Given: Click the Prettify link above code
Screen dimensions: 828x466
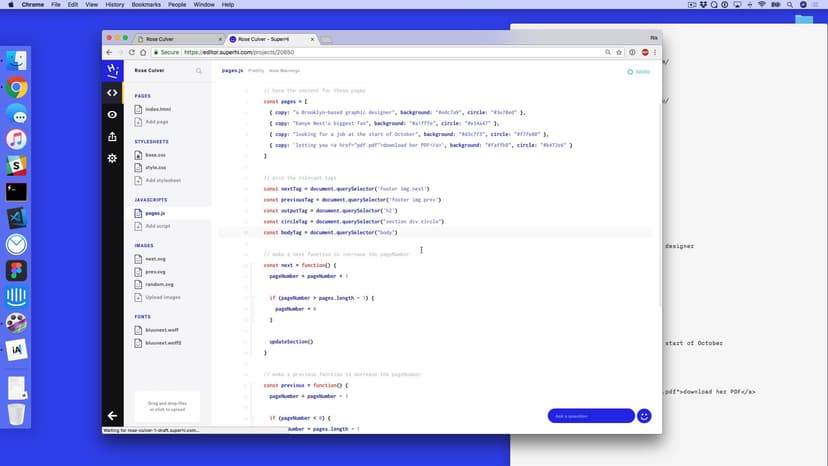Looking at the screenshot, I should pyautogui.click(x=256, y=71).
